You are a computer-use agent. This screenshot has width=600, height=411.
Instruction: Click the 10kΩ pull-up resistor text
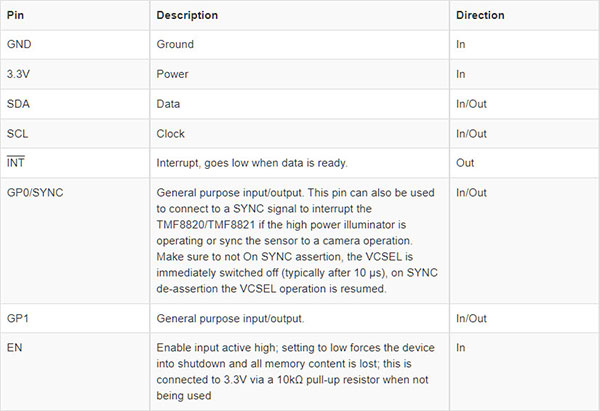point(328,380)
